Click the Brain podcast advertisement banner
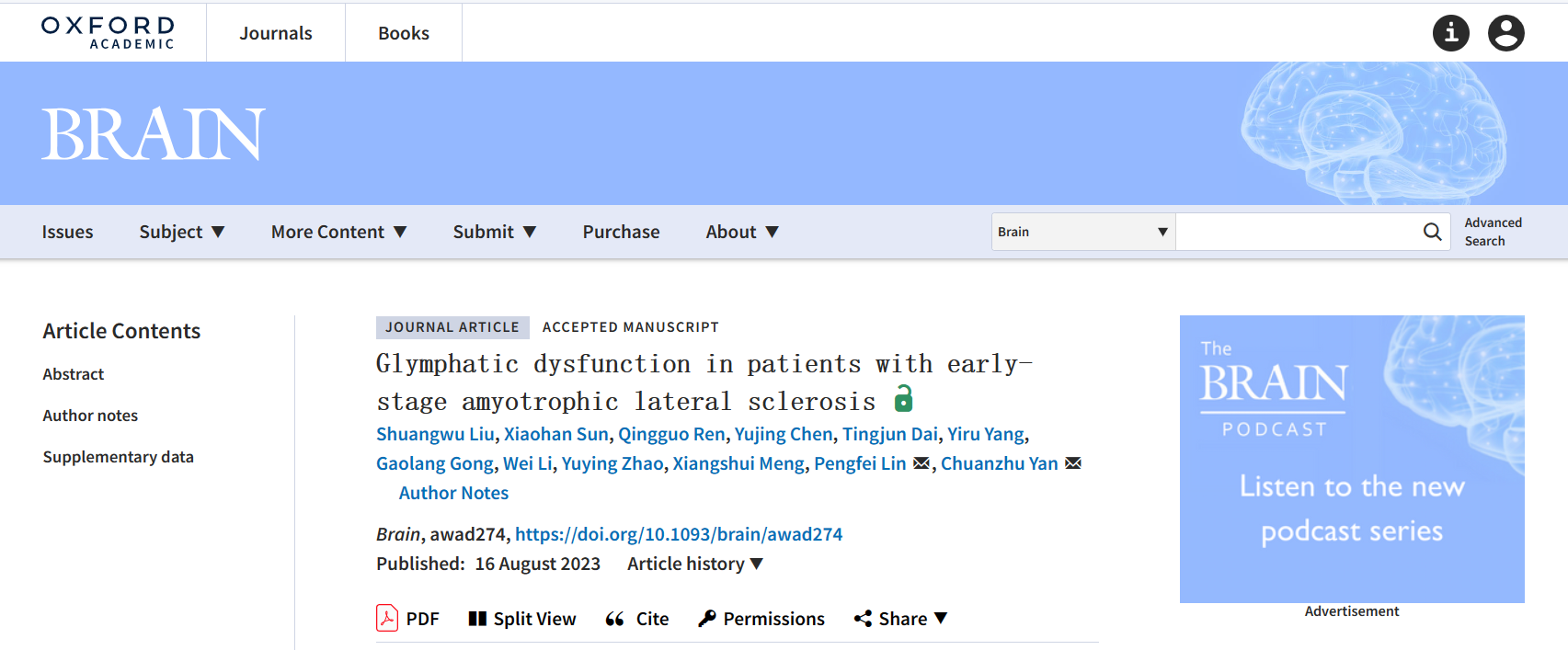The width and height of the screenshot is (1568, 650). [x=1351, y=459]
